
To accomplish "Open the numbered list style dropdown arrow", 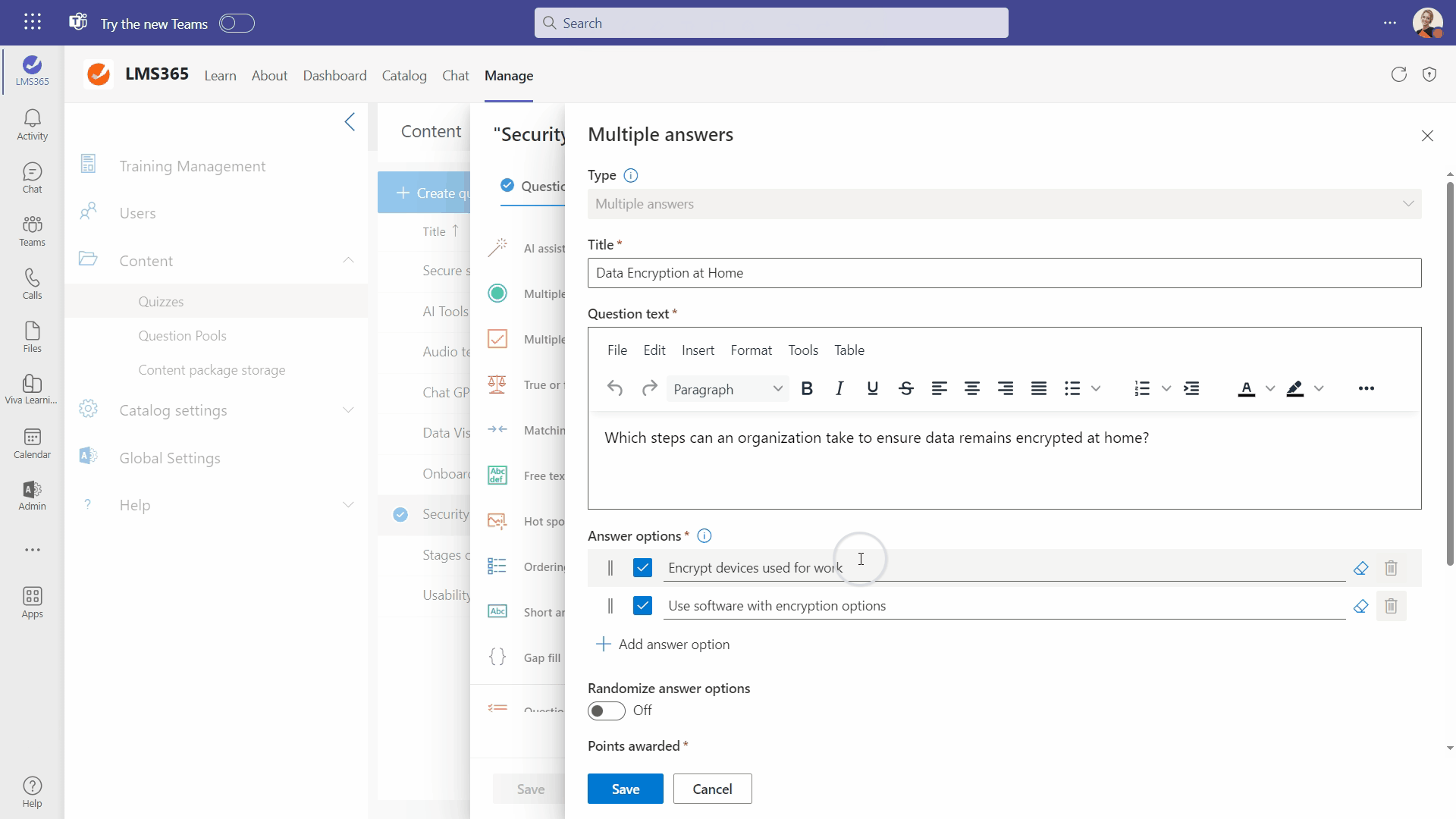I will click(x=1166, y=389).
